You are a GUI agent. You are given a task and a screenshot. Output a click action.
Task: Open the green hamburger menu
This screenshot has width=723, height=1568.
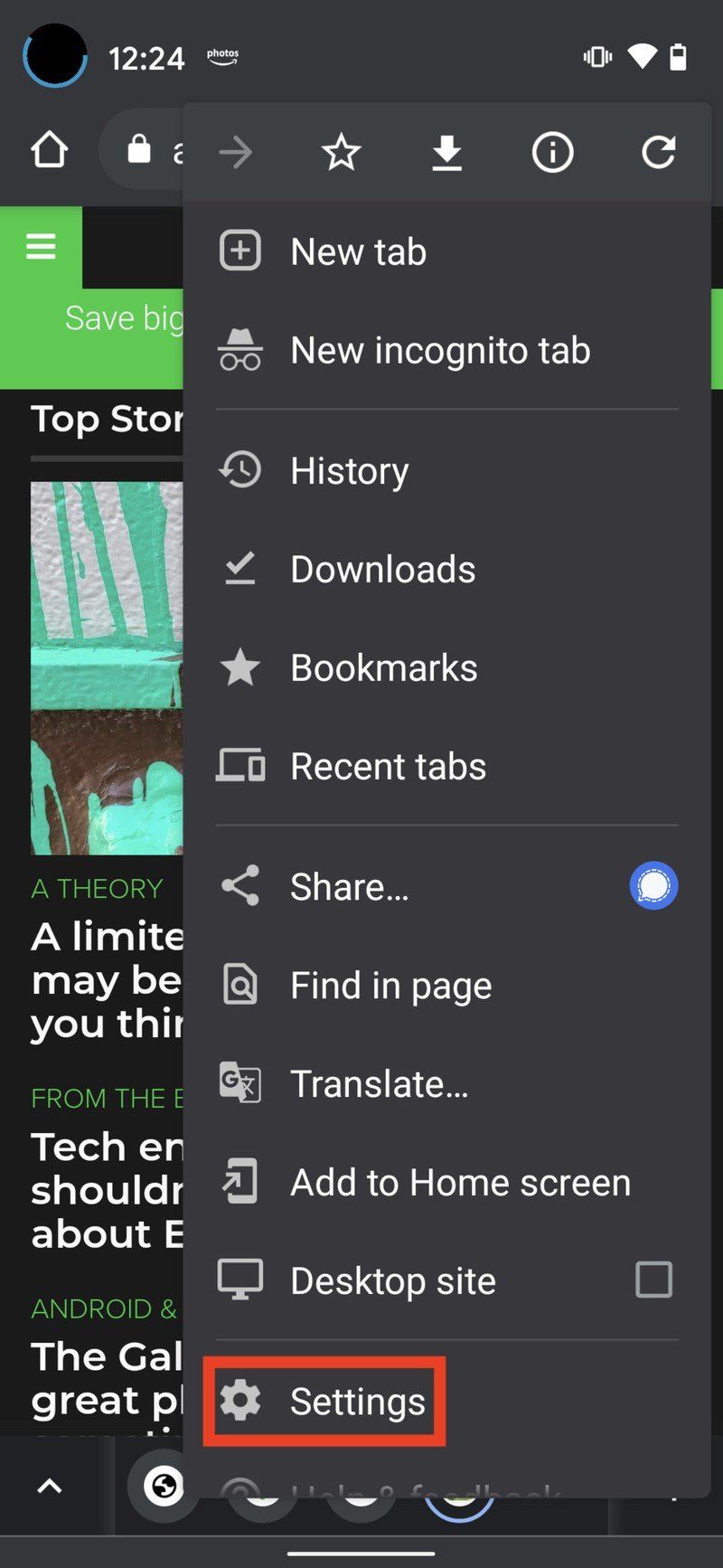coord(41,246)
